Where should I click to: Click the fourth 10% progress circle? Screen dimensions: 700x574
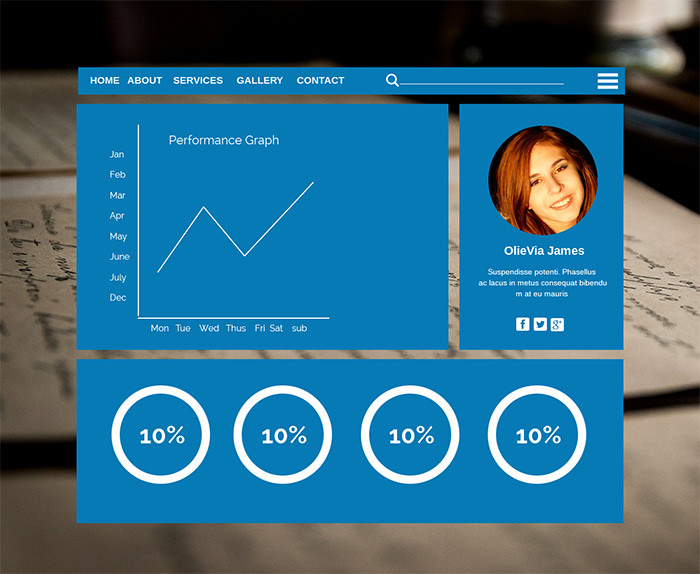pyautogui.click(x=537, y=435)
